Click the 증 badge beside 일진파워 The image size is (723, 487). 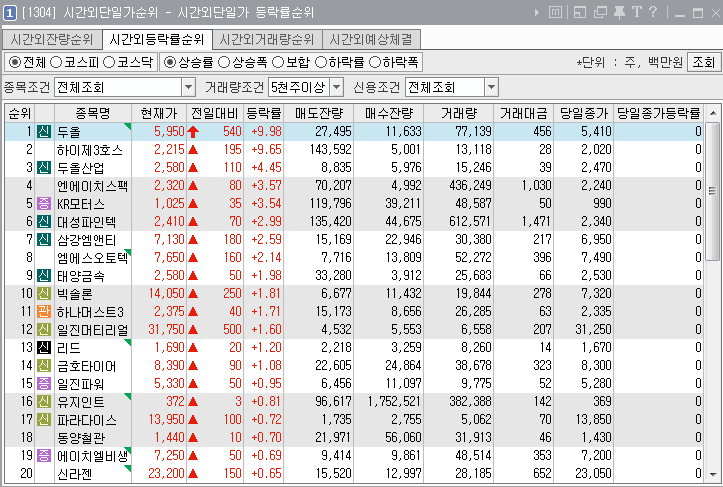coord(44,383)
